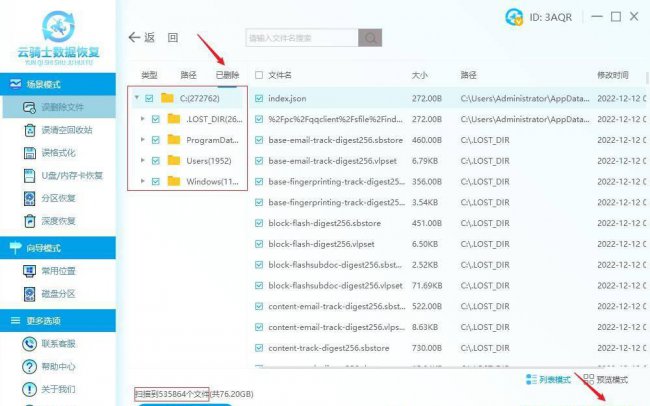Open 帮助中心 help center
This screenshot has height=406, width=650.
tap(50, 367)
